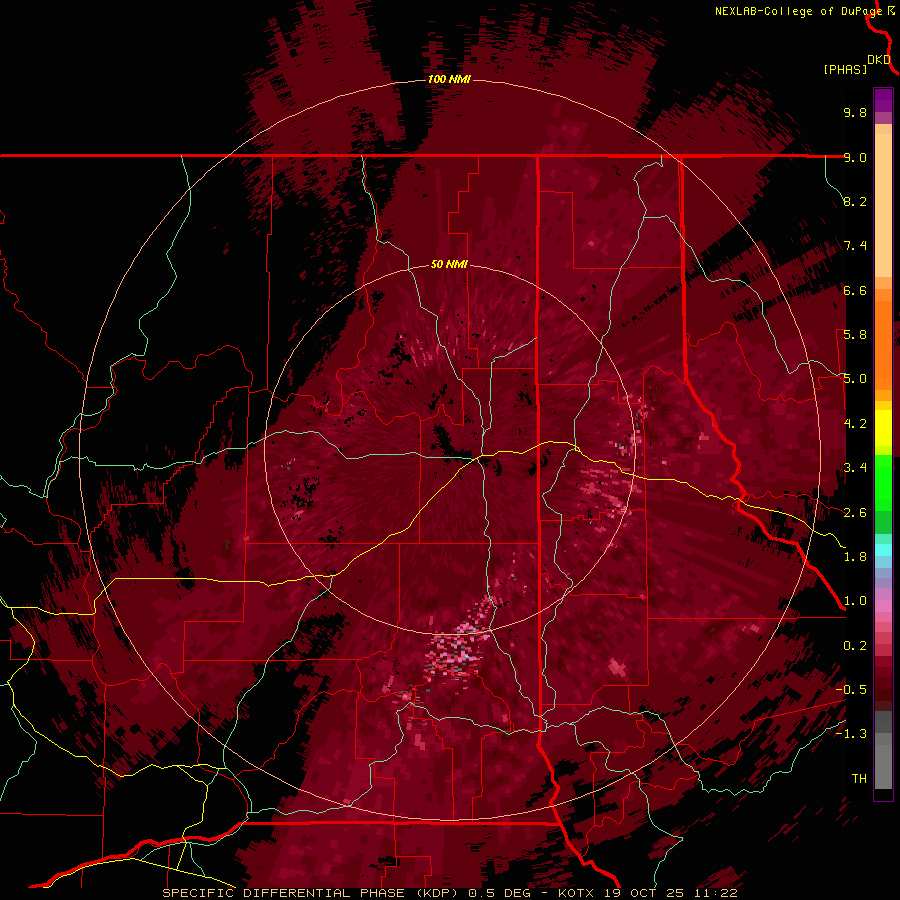This screenshot has width=900, height=900.
Task: Click the 4.2 legend value
Action: coord(855,424)
